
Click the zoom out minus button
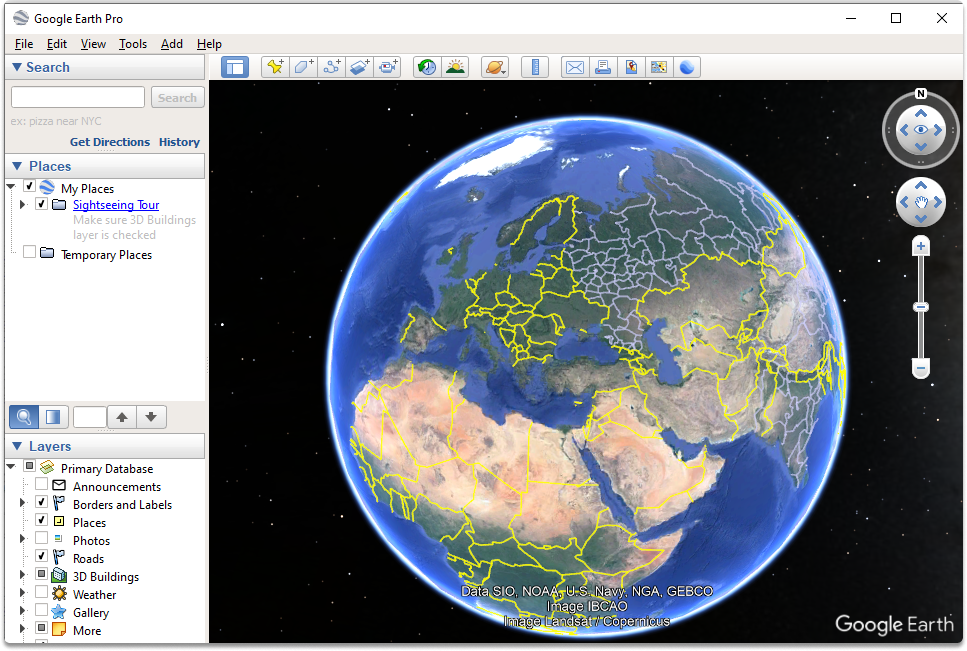point(921,369)
